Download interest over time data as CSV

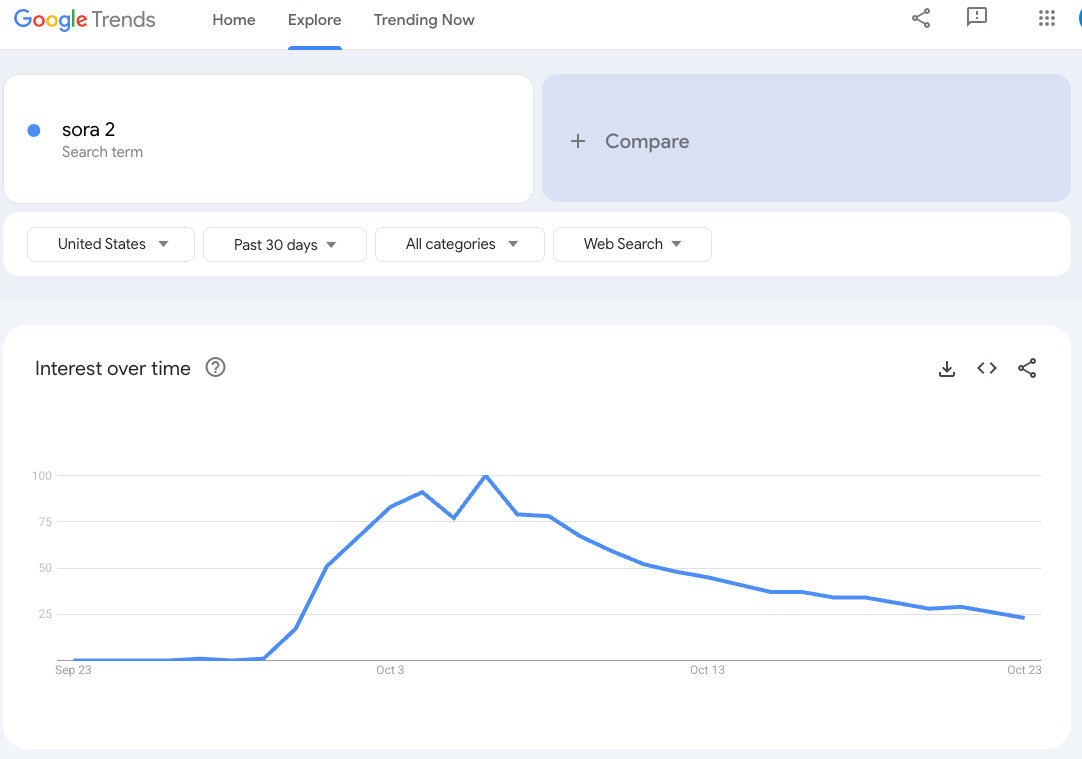947,369
